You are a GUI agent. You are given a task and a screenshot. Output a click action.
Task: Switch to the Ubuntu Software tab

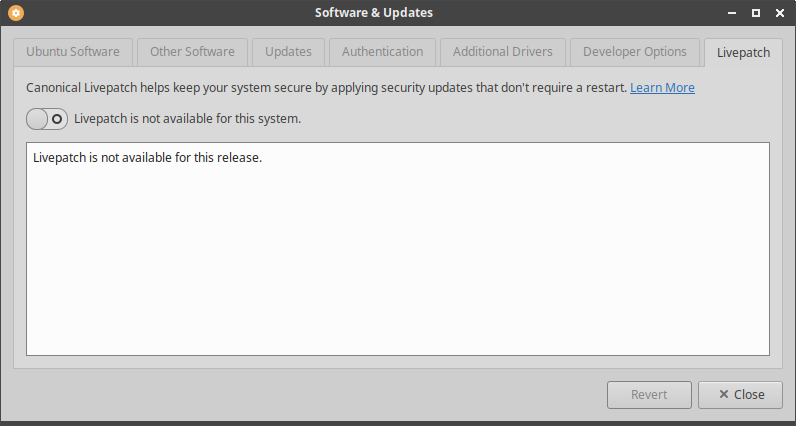73,52
